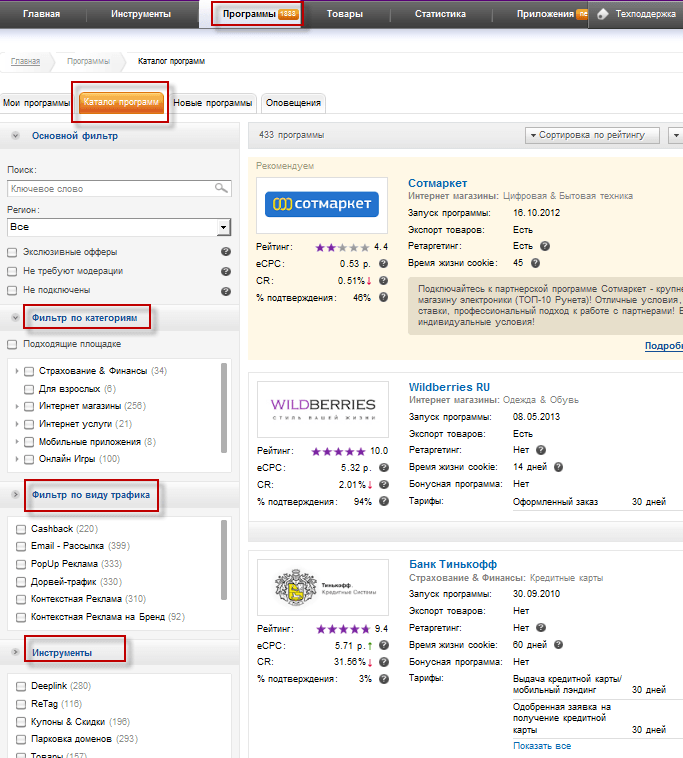Click the Приложения top menu item
683x758 pixels.
coord(545,14)
